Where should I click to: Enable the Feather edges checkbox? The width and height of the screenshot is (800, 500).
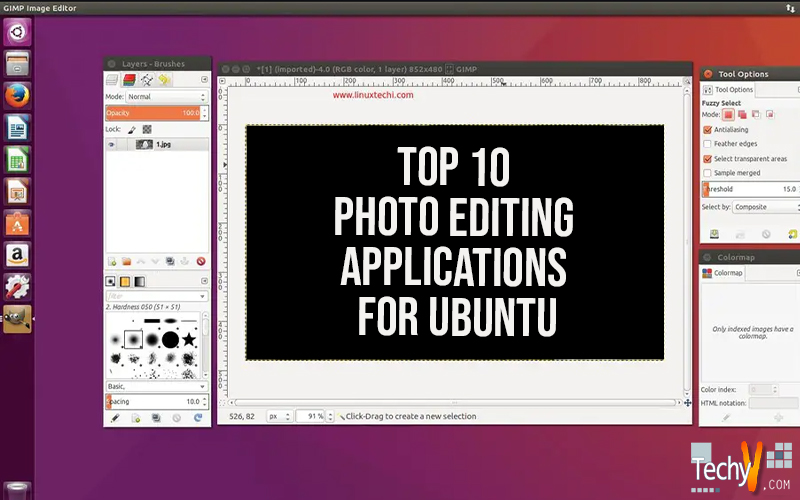[x=708, y=144]
